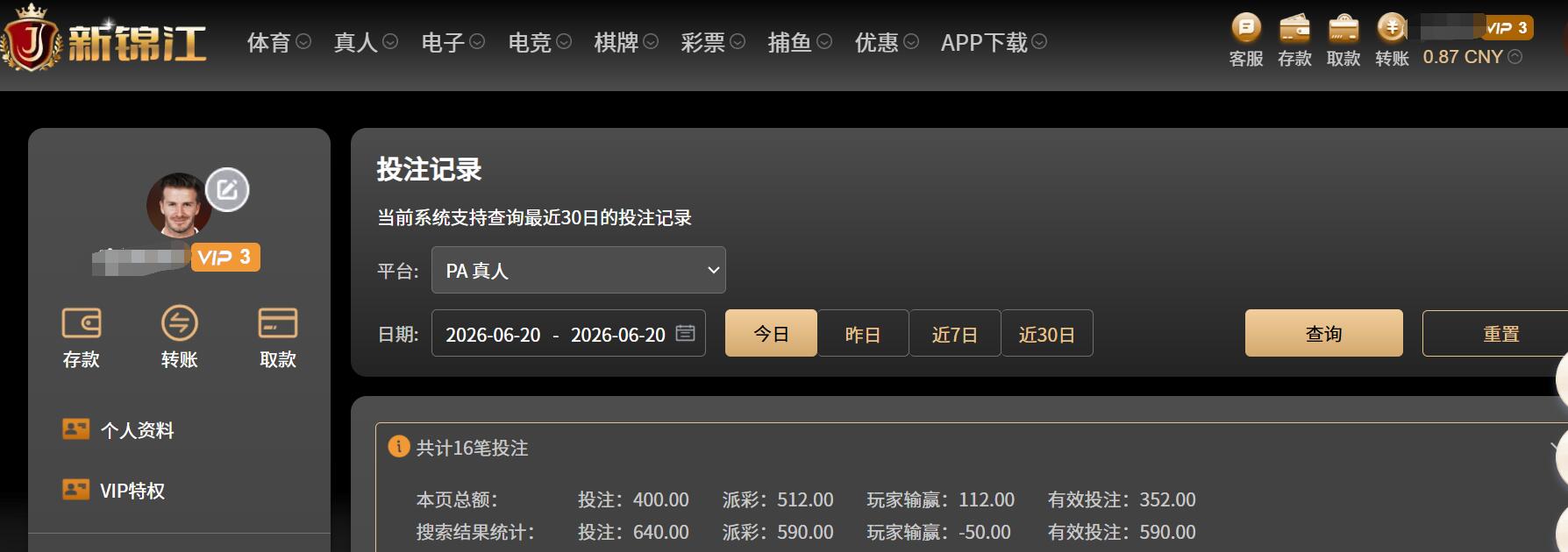Open the 捕鱼 menu

pyautogui.click(x=789, y=42)
